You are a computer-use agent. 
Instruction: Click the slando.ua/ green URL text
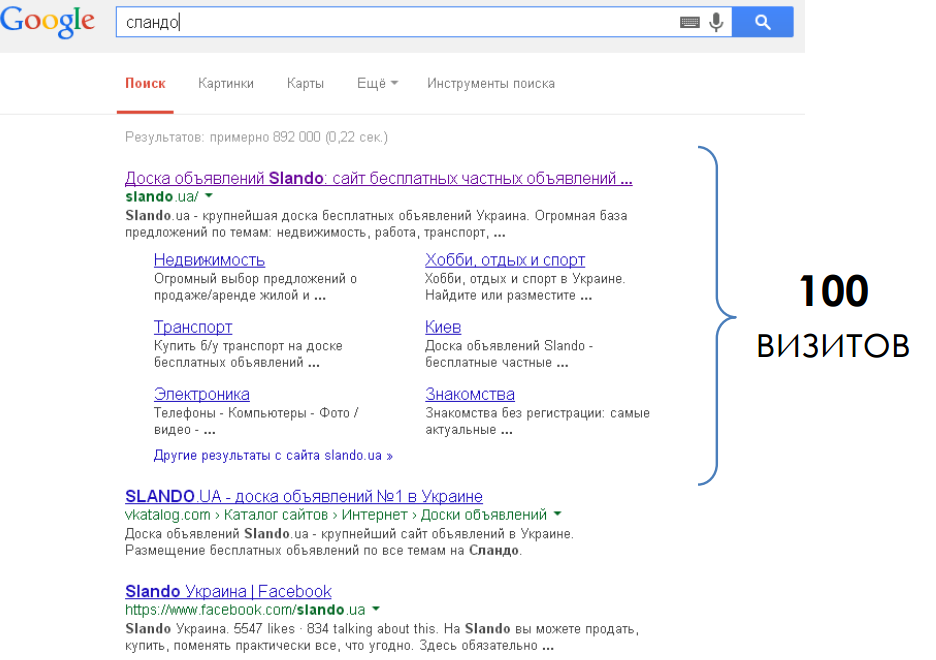162,196
